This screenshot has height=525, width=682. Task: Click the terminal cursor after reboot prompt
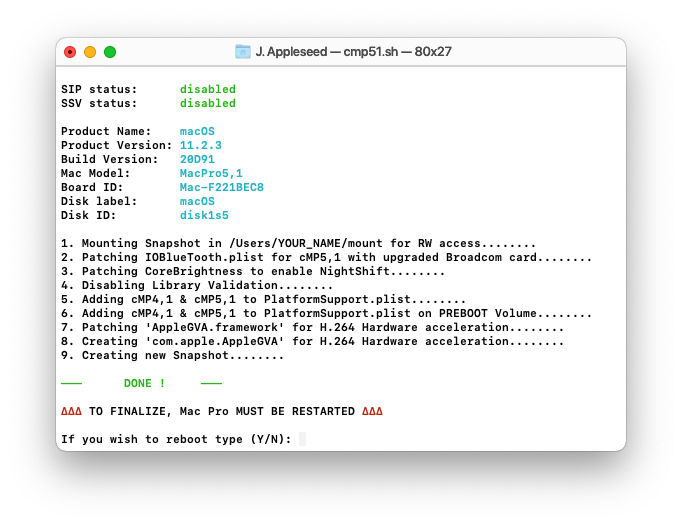pos(302,439)
